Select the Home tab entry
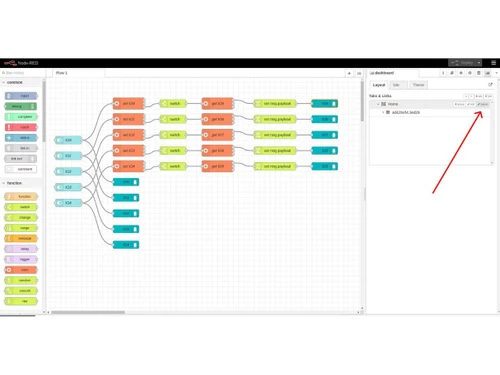 (393, 104)
